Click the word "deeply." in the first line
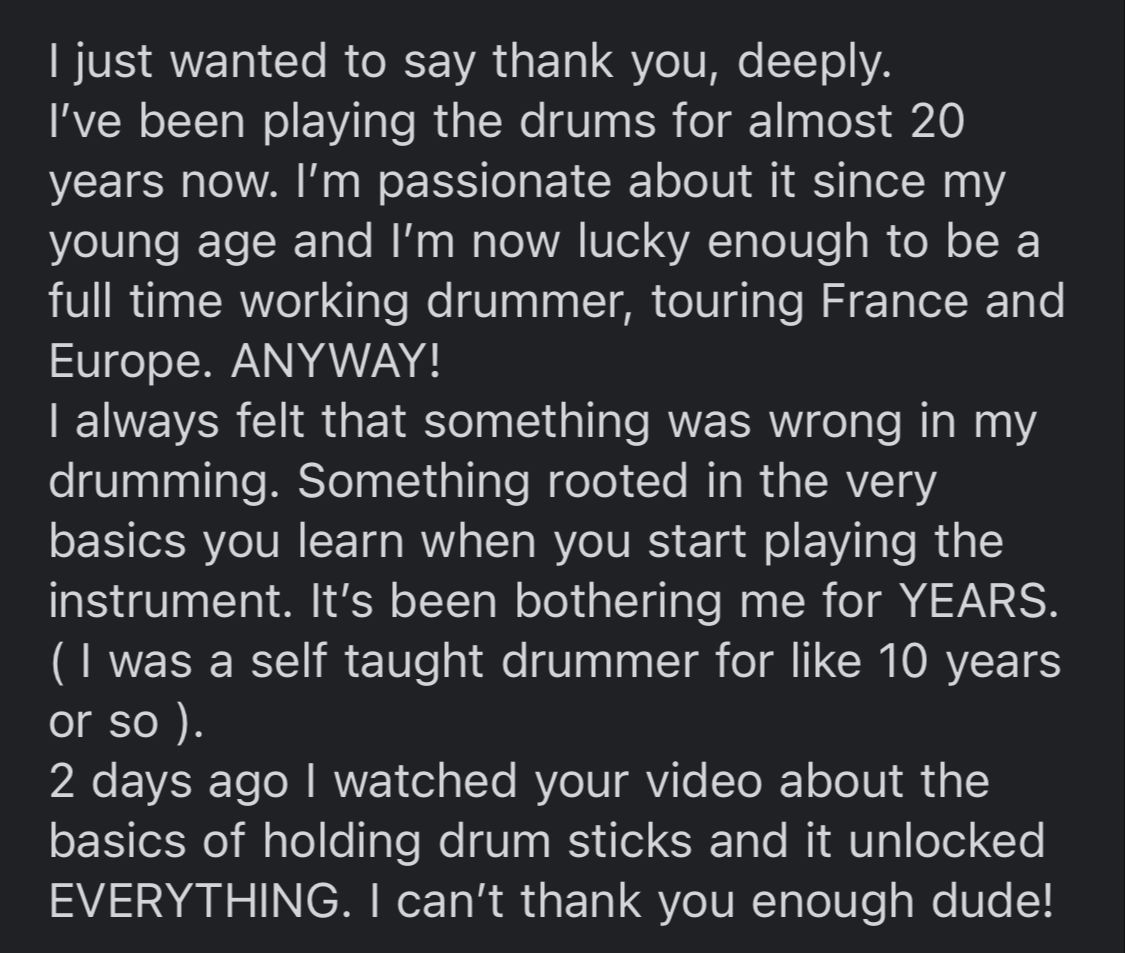 (x=814, y=62)
